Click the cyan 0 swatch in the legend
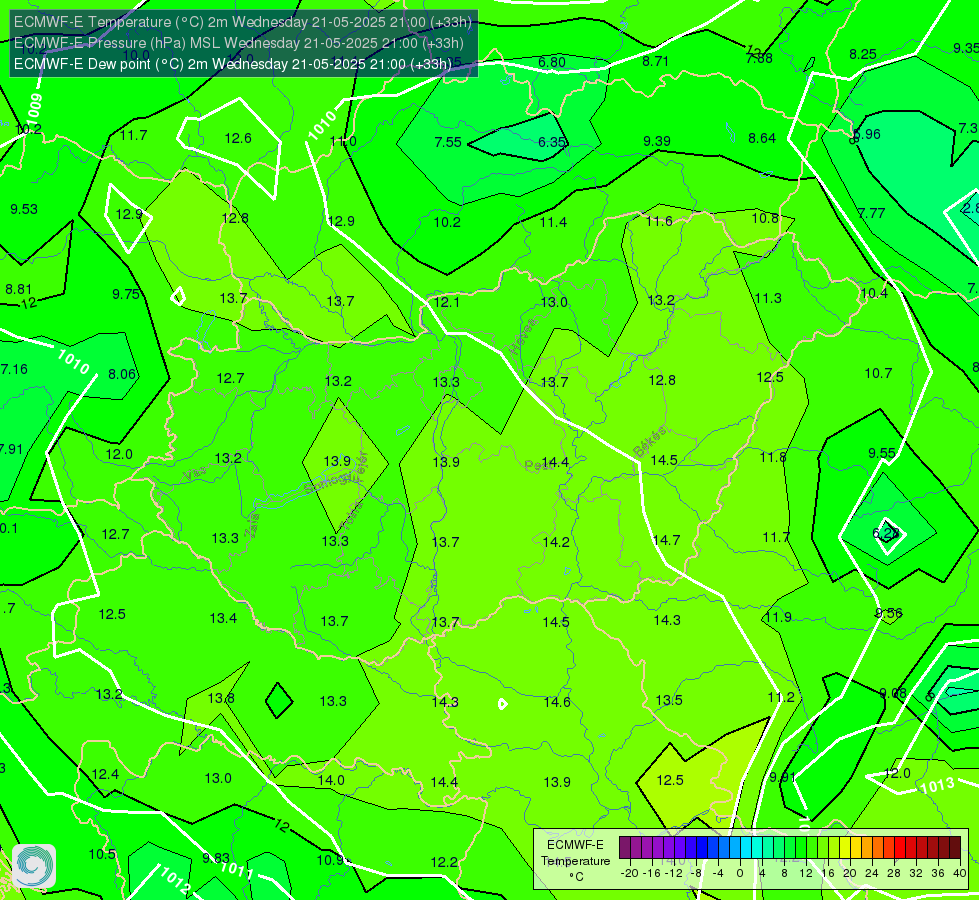 (x=745, y=848)
